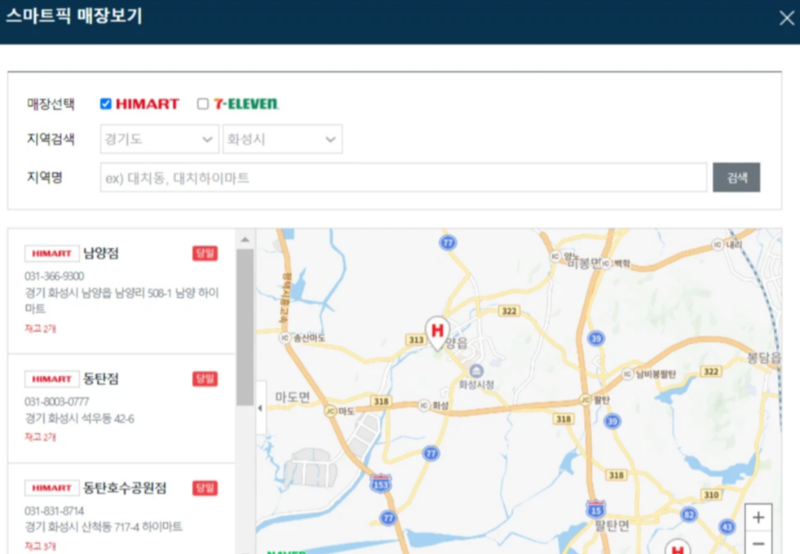Open the 경기도 province dropdown
The width and height of the screenshot is (800, 554).
pos(159,139)
